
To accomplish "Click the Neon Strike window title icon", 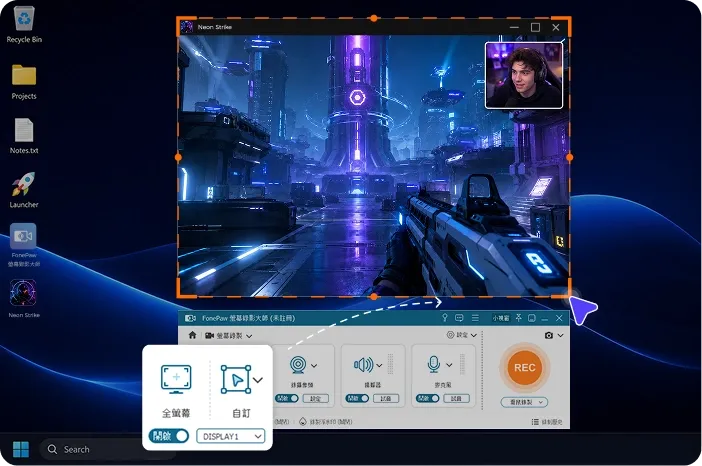I will pyautogui.click(x=187, y=27).
